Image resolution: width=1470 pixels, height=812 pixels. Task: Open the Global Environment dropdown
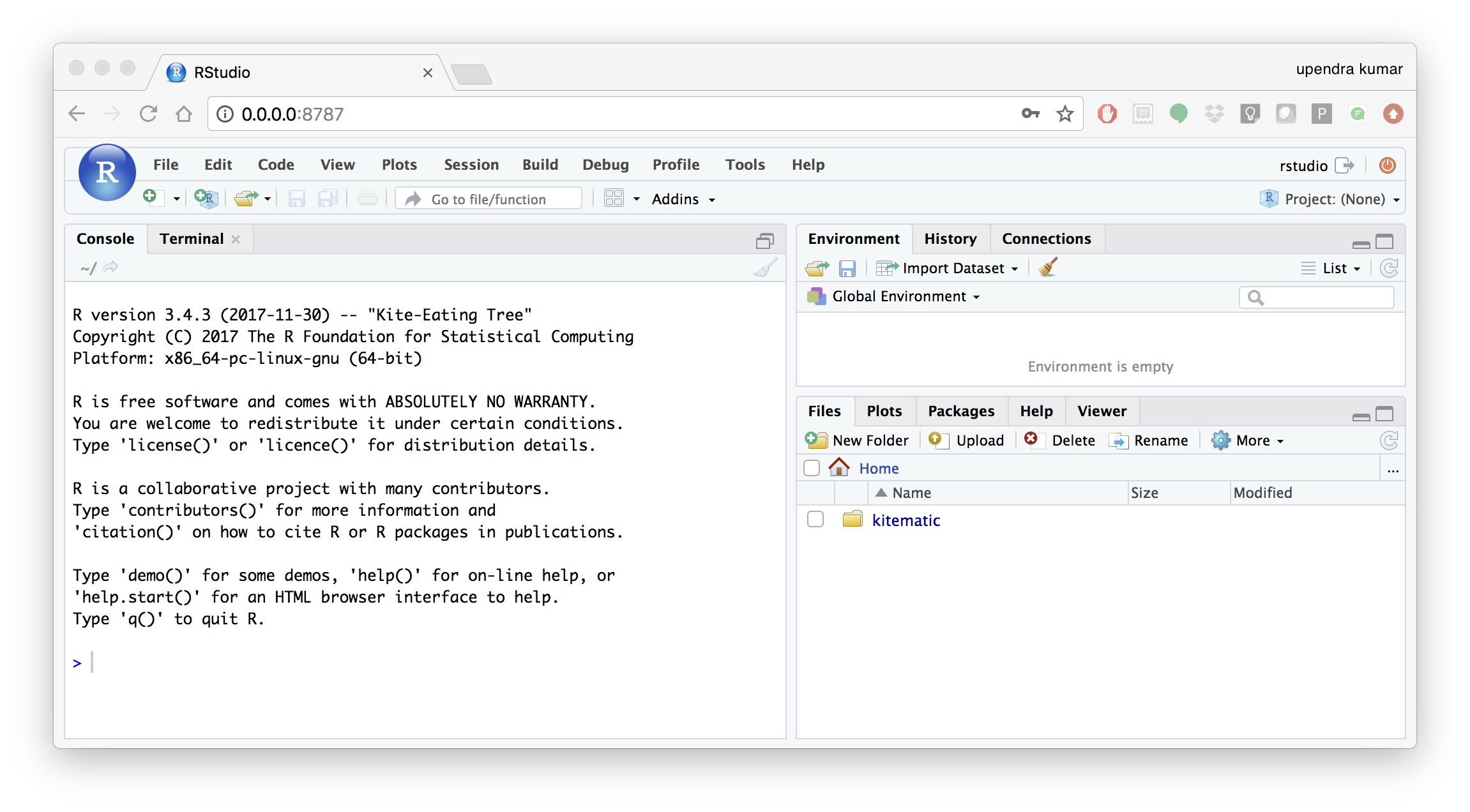click(893, 296)
